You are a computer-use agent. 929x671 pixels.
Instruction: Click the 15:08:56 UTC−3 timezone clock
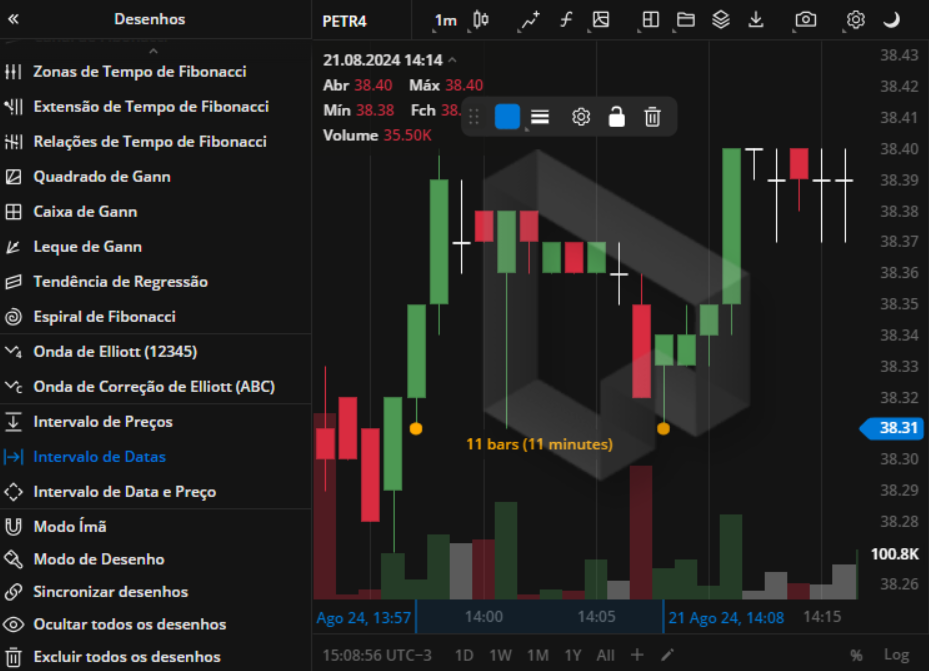click(377, 656)
